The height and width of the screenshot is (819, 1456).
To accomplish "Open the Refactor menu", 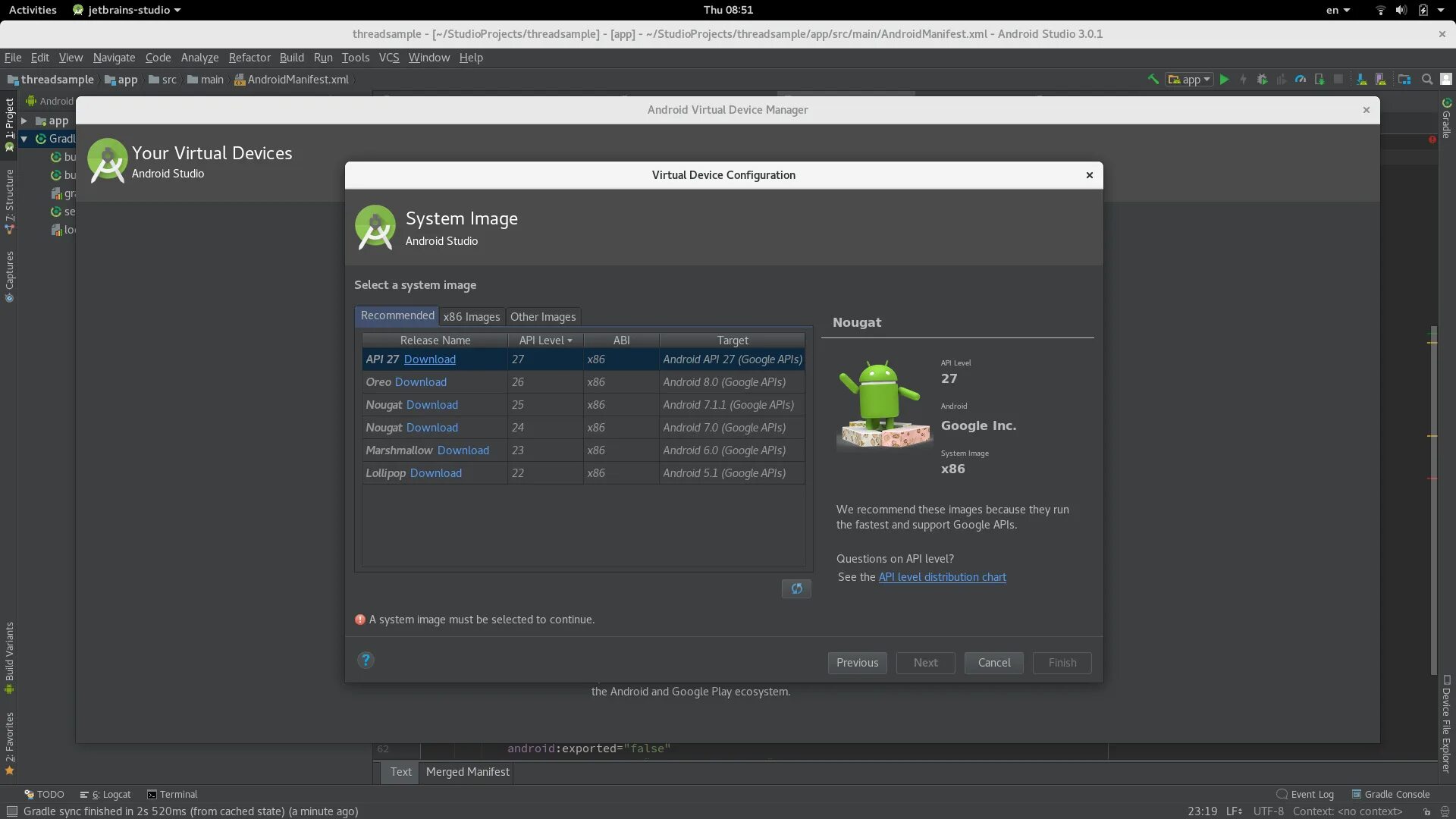I will [x=249, y=58].
